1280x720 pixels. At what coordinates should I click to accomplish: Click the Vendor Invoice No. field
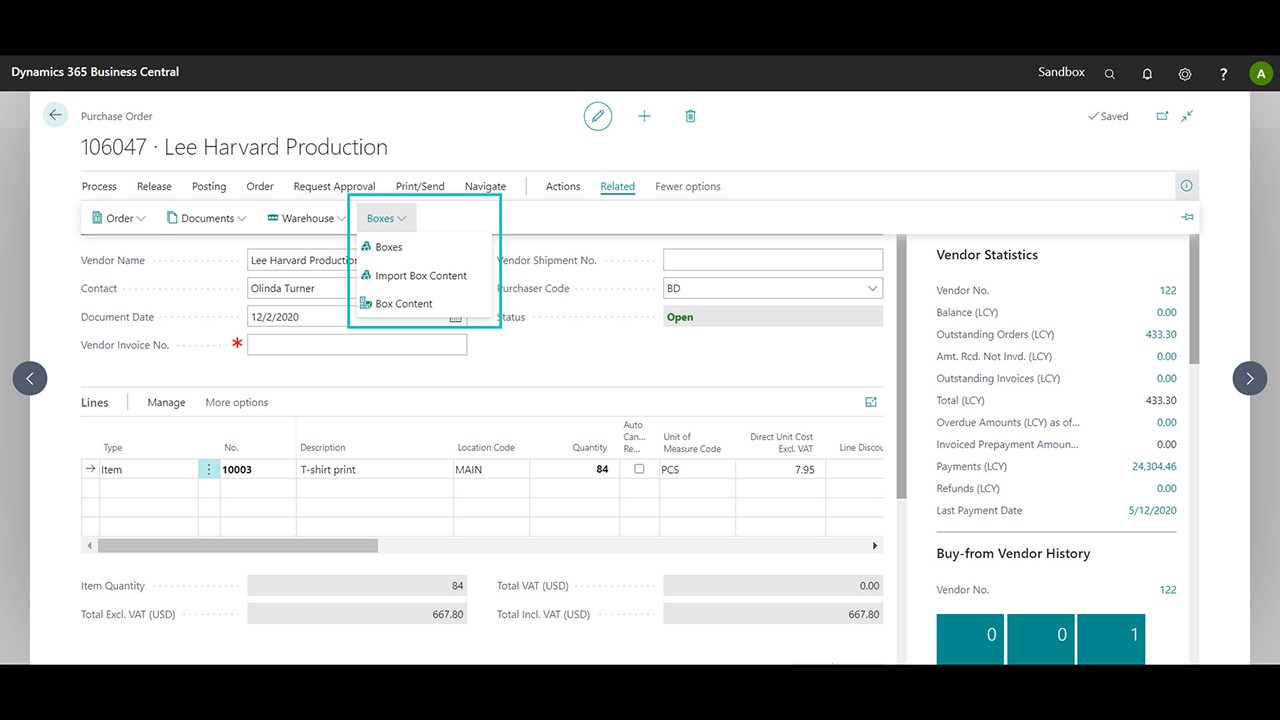357,345
